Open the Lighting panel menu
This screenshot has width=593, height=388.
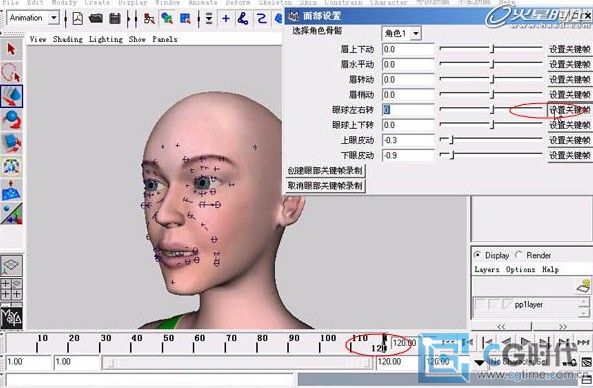click(106, 39)
